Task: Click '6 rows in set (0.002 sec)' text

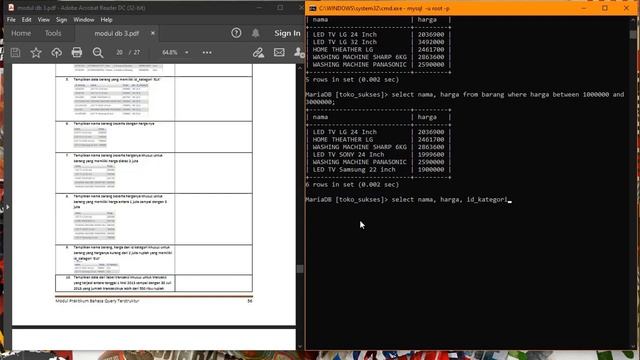Action: [x=352, y=184]
